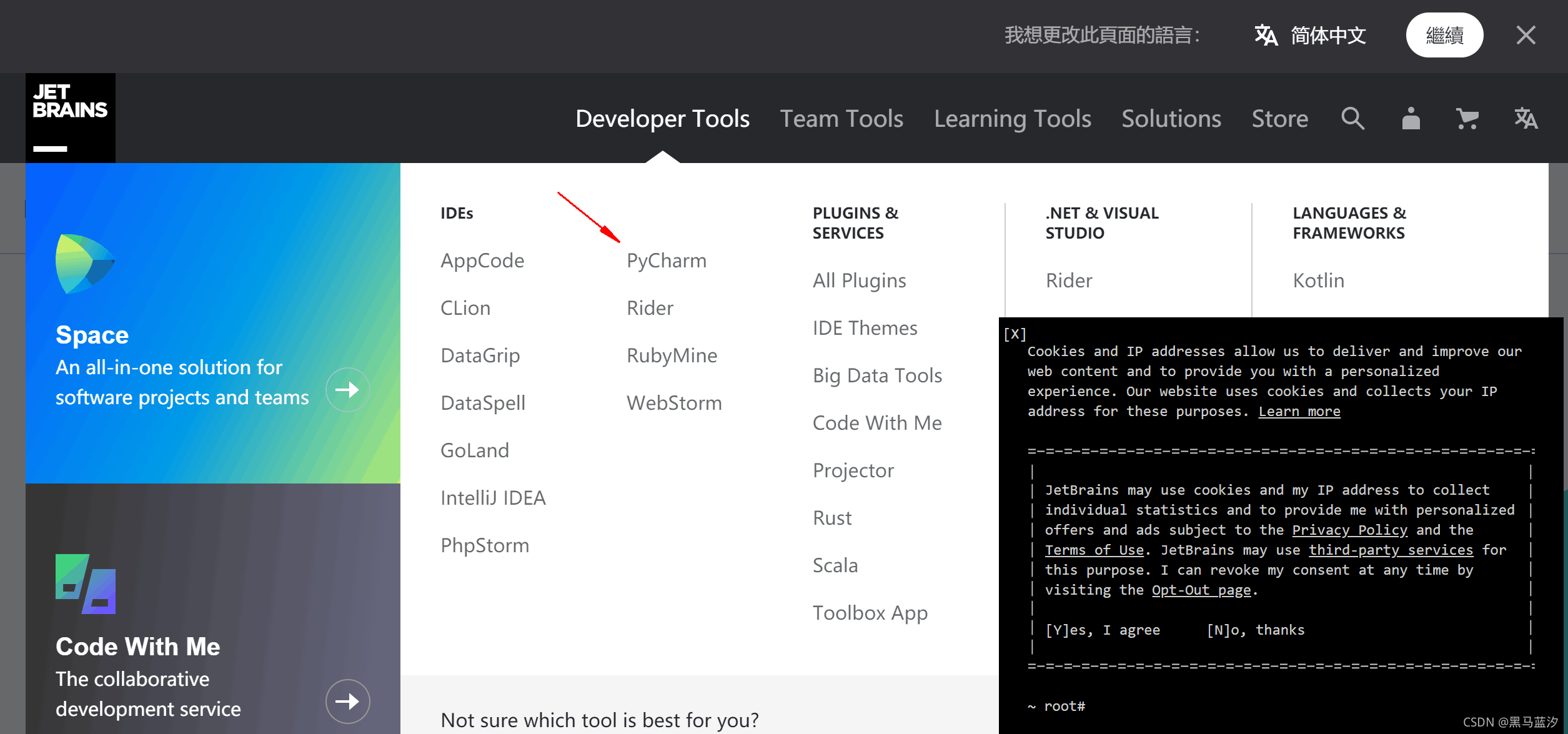Click the arrow on Code With Me card

tap(348, 701)
